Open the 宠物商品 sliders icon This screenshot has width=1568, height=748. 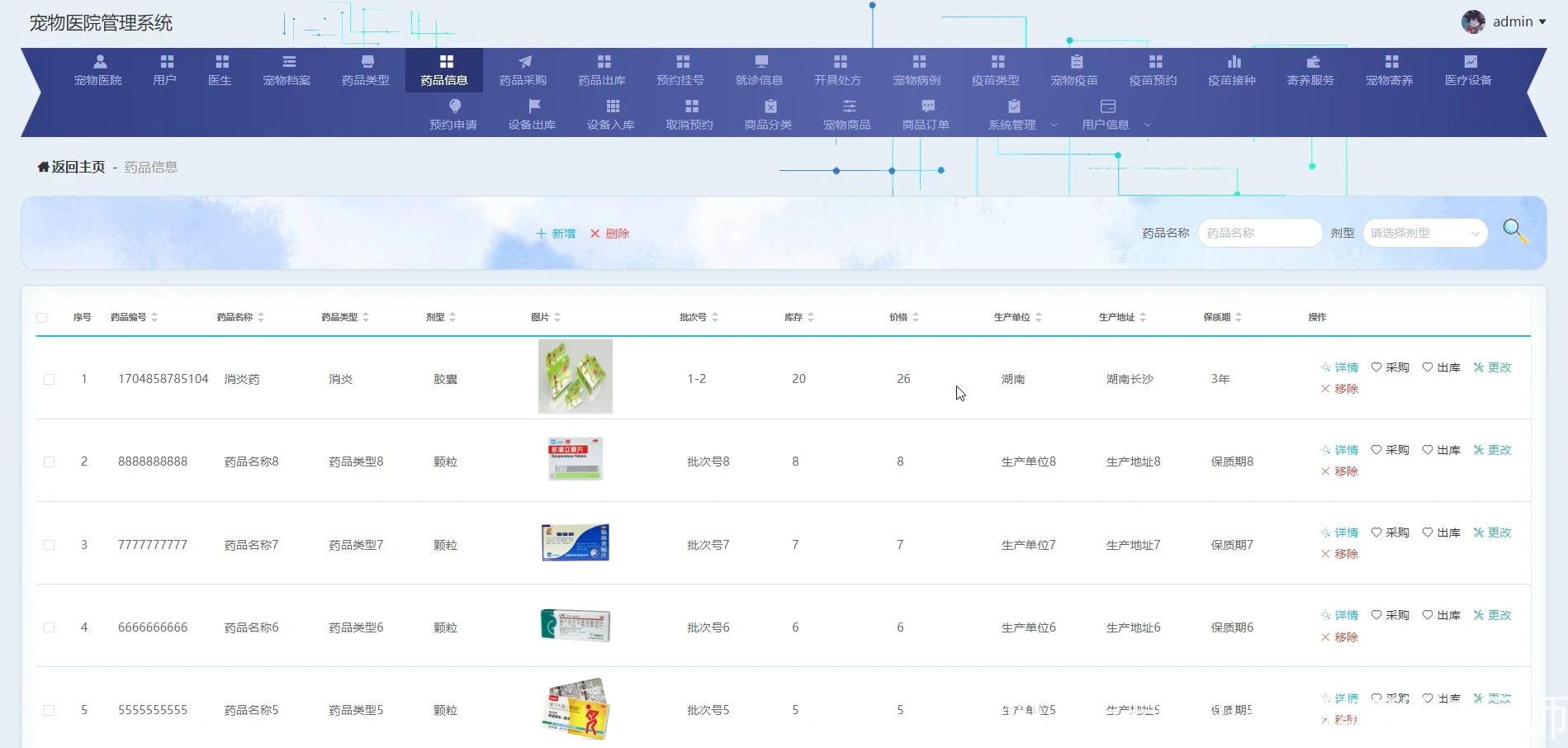[x=850, y=106]
